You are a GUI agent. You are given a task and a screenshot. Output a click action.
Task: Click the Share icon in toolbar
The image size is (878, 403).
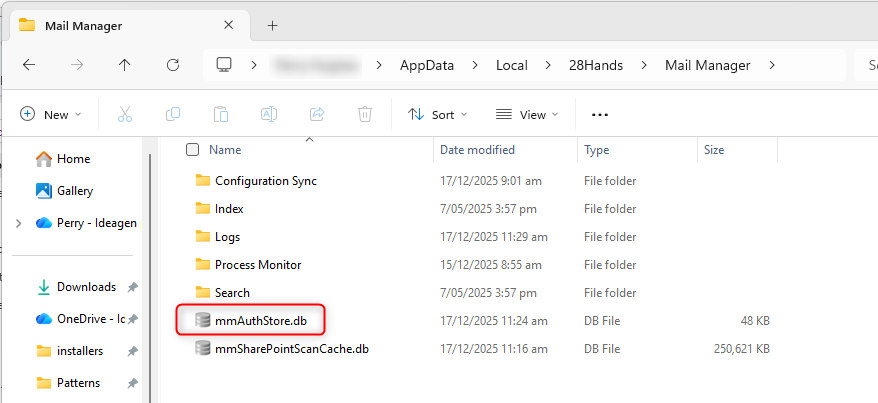[317, 114]
